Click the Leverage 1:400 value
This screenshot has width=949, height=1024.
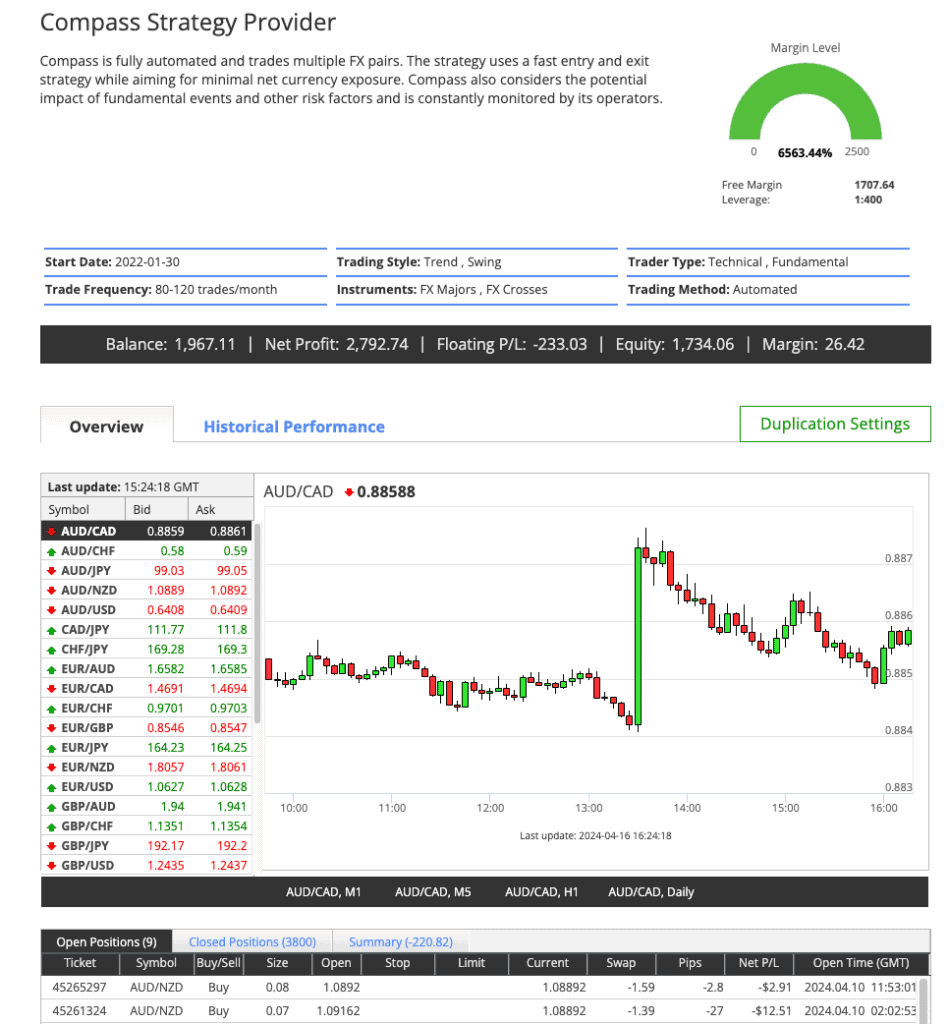point(868,200)
